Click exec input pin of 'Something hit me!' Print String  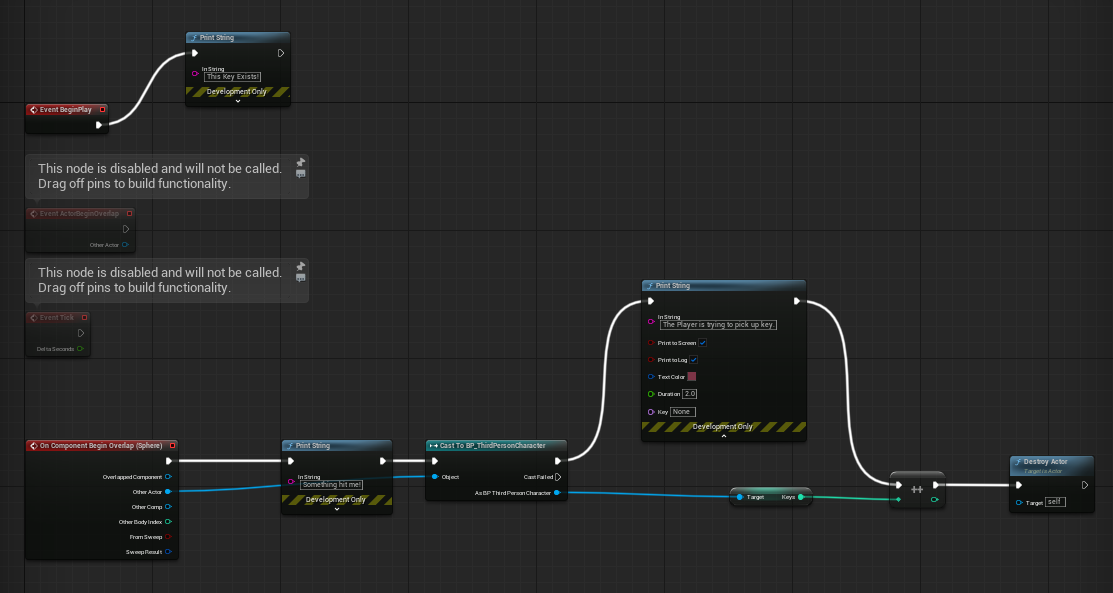290,461
